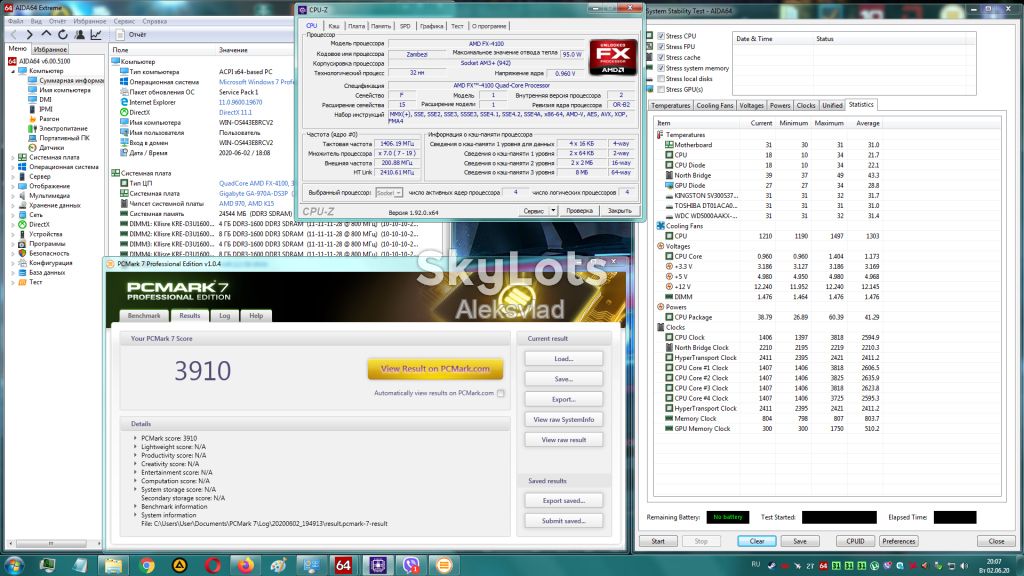Open CPU-Z Сервис dropdown arrow
Viewport: 1024px width, 576px height.
point(553,210)
